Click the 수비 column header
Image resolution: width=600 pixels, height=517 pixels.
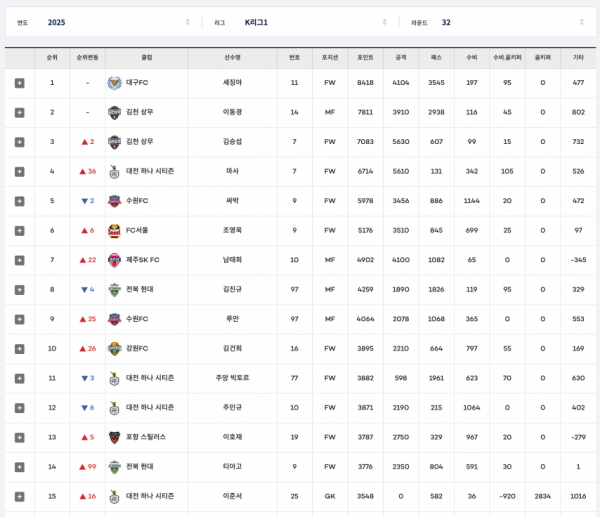471,57
